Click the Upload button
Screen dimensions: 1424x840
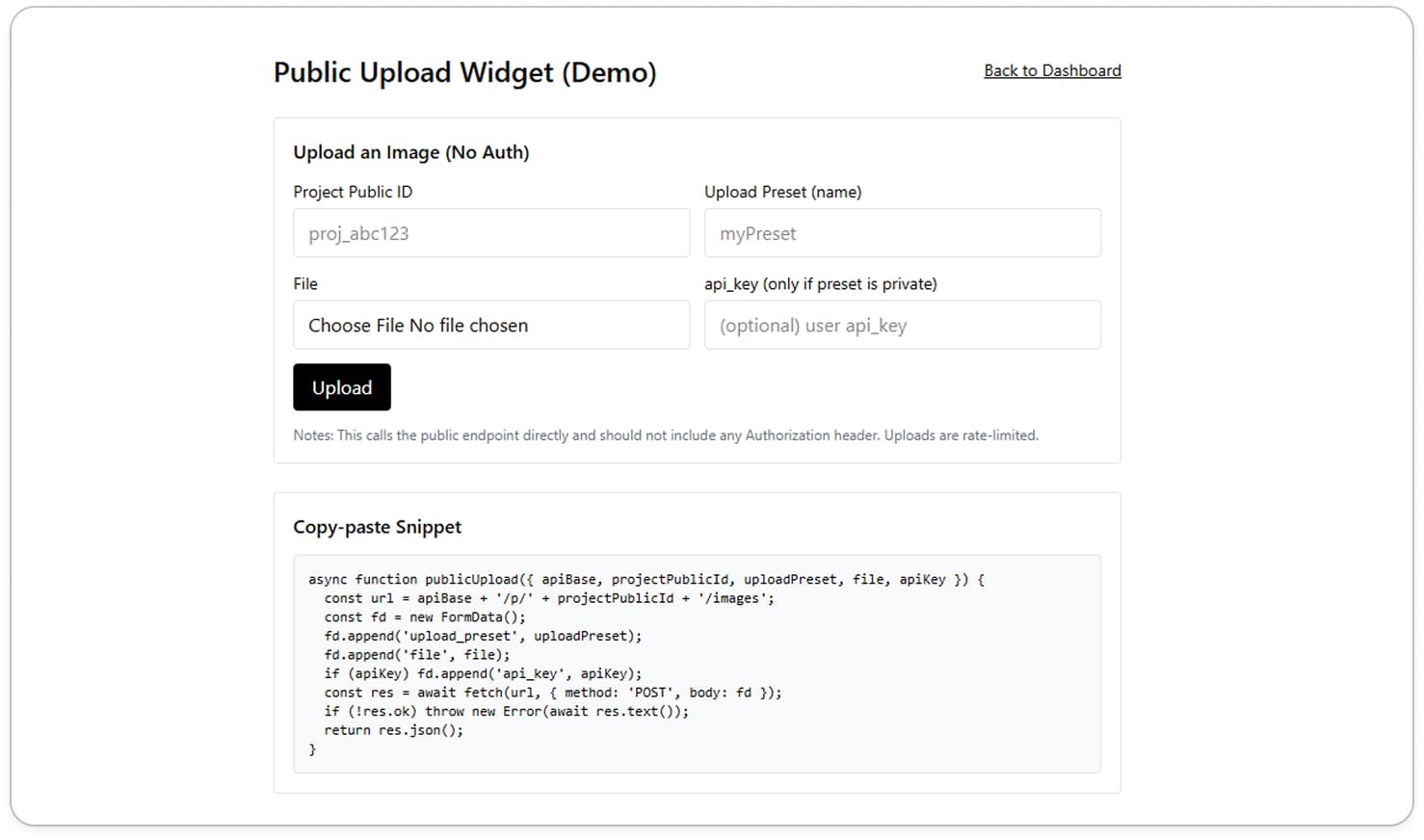click(341, 387)
